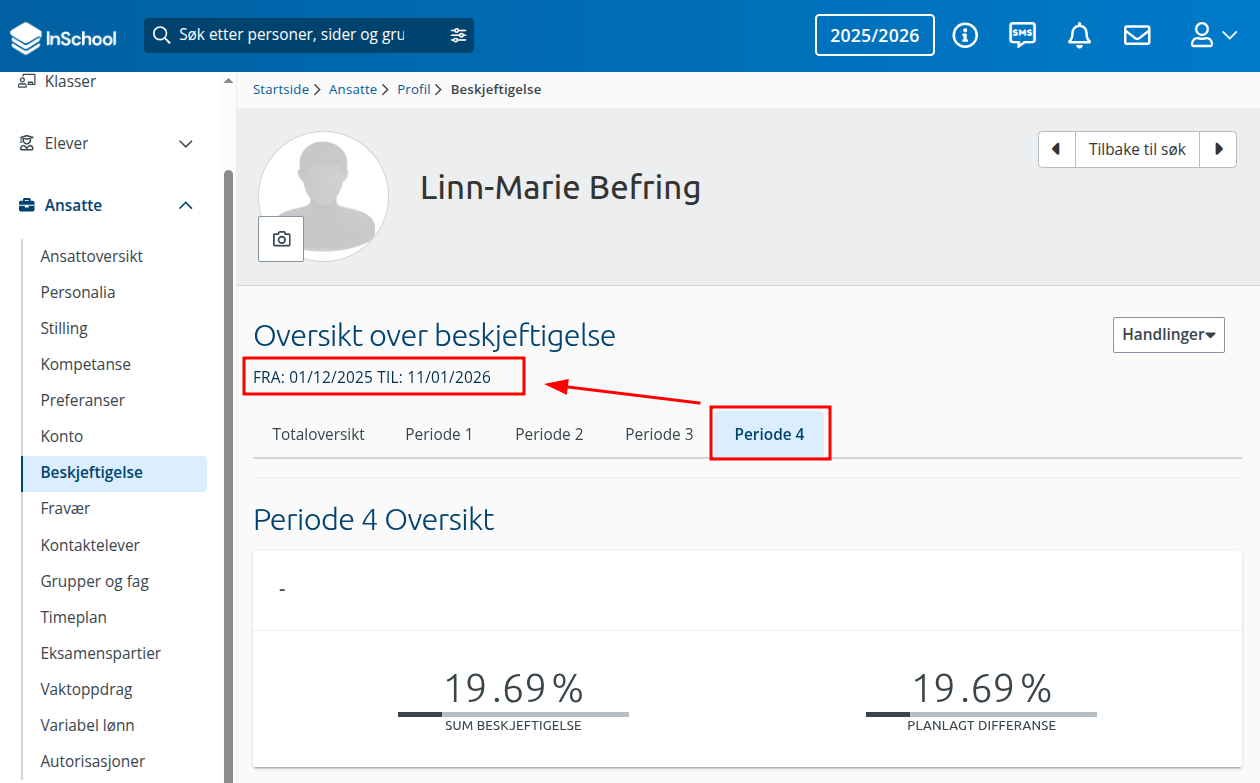The height and width of the screenshot is (783, 1260).
Task: Click Tilbake til søk button
Action: click(1137, 149)
